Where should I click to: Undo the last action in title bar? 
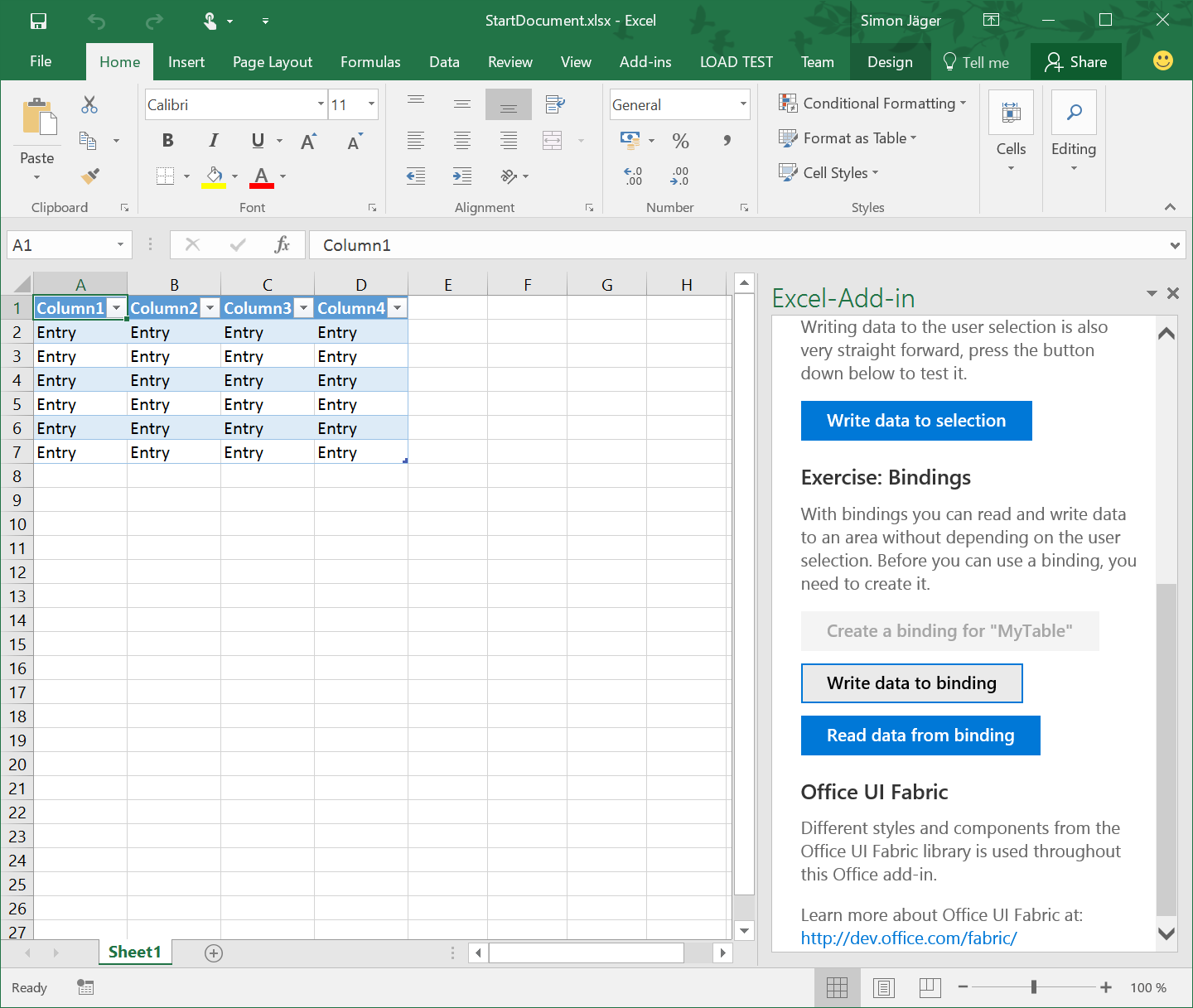pyautogui.click(x=97, y=21)
